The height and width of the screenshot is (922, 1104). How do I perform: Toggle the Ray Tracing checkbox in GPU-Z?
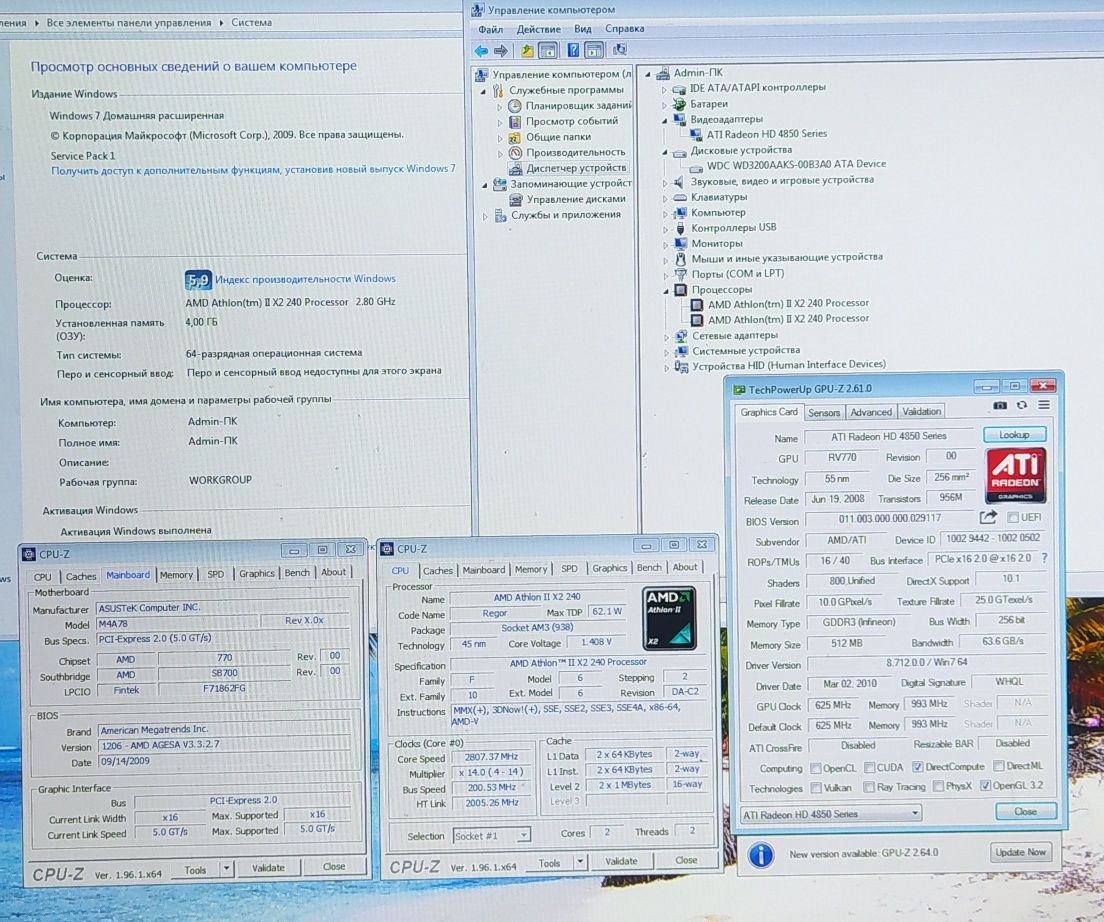[x=869, y=786]
